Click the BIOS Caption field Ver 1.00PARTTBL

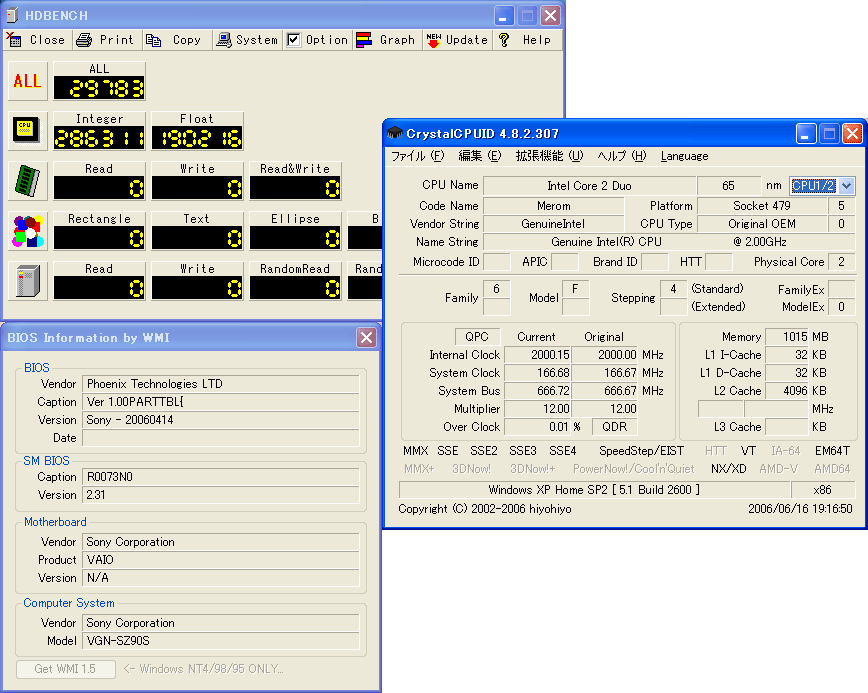coord(221,402)
